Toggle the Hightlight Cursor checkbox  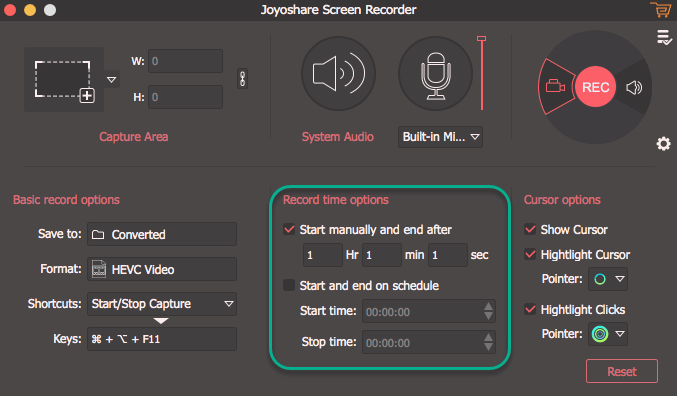click(x=530, y=254)
